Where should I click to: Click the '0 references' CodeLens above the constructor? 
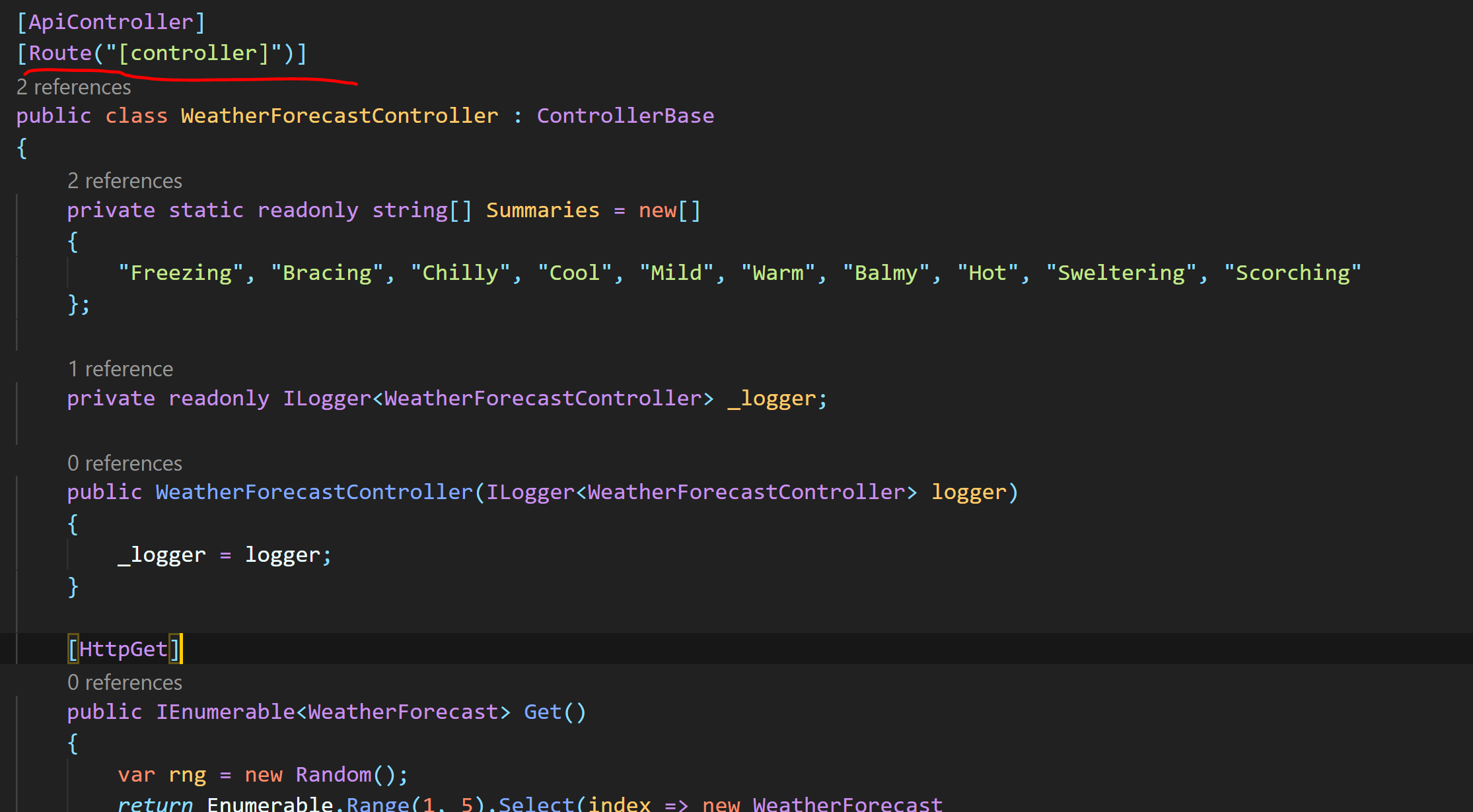click(124, 463)
